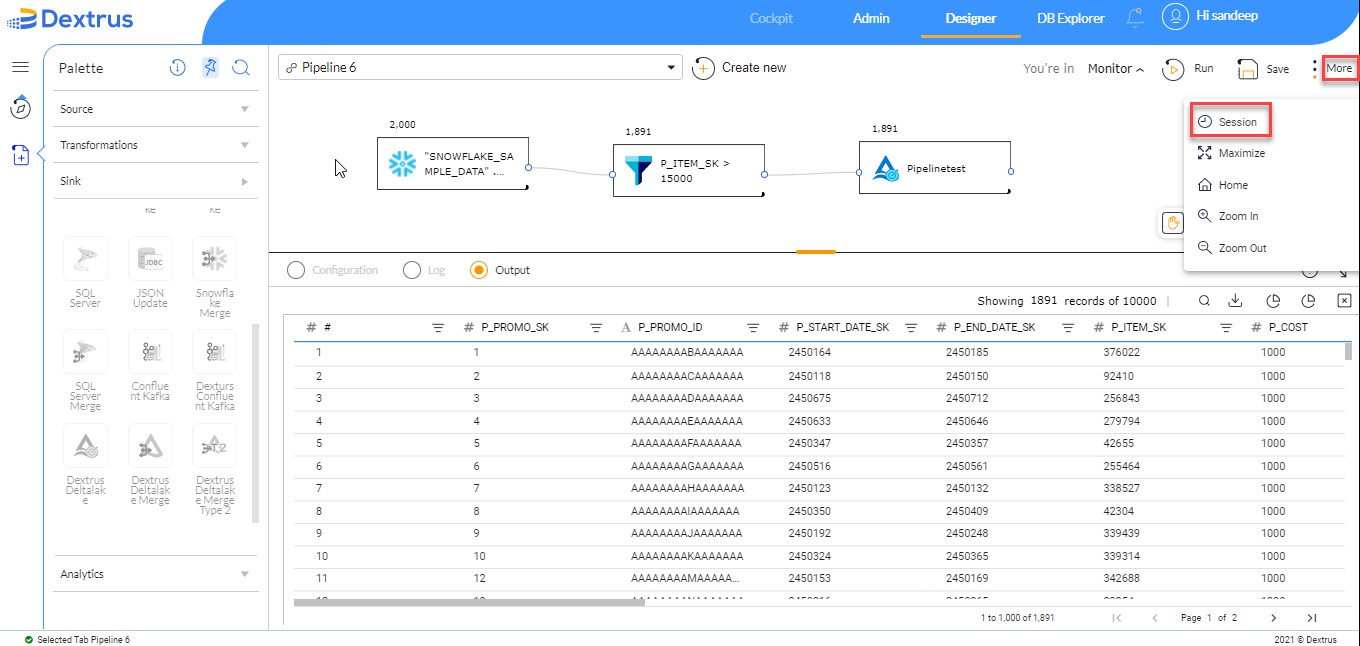This screenshot has height=646, width=1360.
Task: Open the Monitor mode dropdown
Action: pyautogui.click(x=1116, y=69)
